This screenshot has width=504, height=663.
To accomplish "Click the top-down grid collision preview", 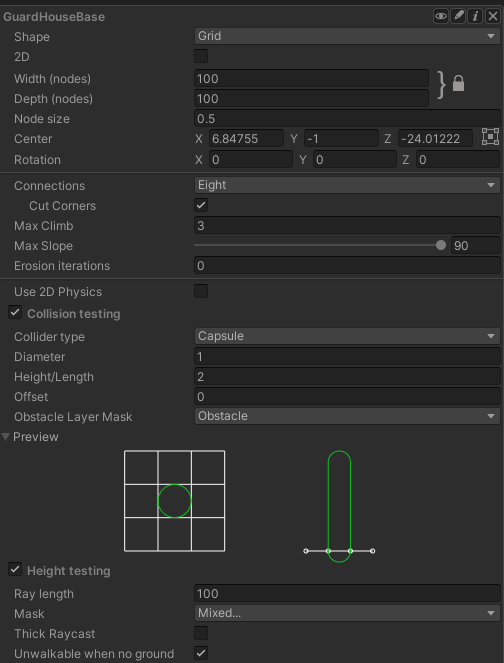I will (x=175, y=501).
